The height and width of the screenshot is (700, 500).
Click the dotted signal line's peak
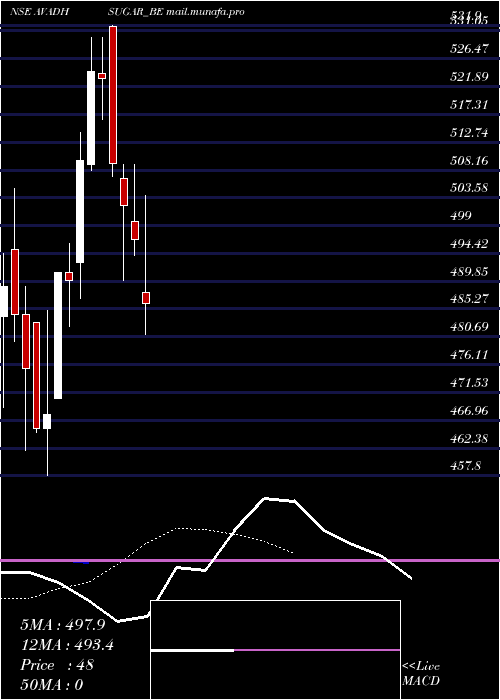point(179,529)
